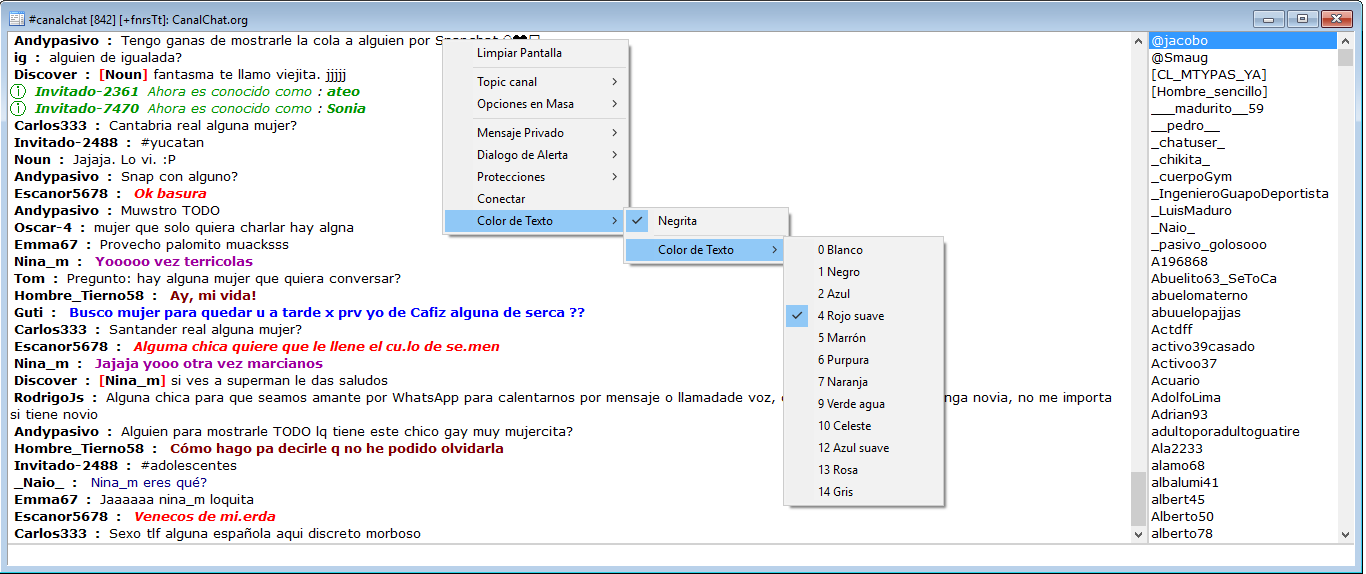Select user @Smaug in the user list
1366x574 pixels.
1243,58
